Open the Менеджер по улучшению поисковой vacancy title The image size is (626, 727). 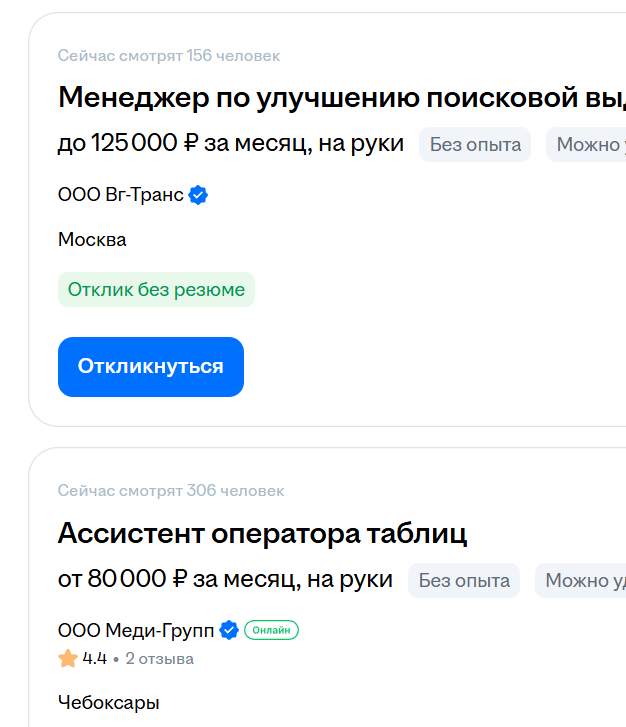(341, 98)
